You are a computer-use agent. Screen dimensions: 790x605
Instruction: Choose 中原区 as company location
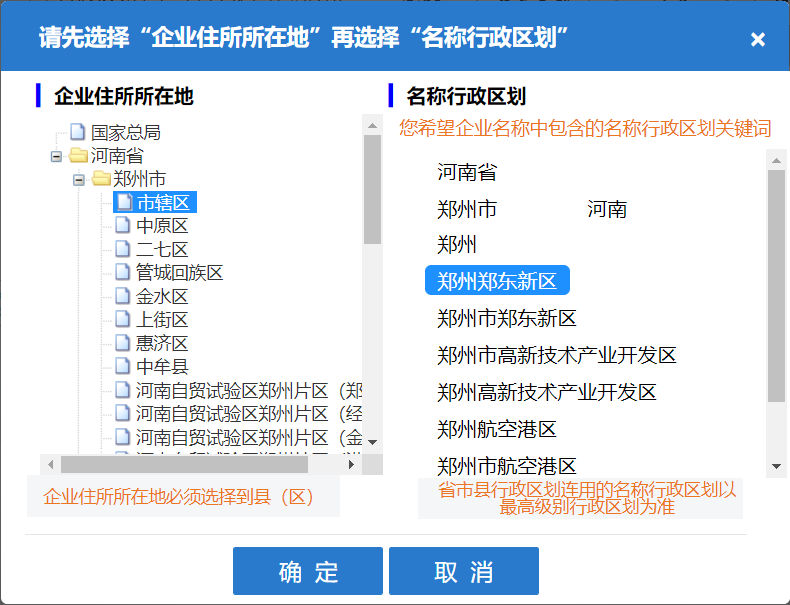click(x=162, y=226)
